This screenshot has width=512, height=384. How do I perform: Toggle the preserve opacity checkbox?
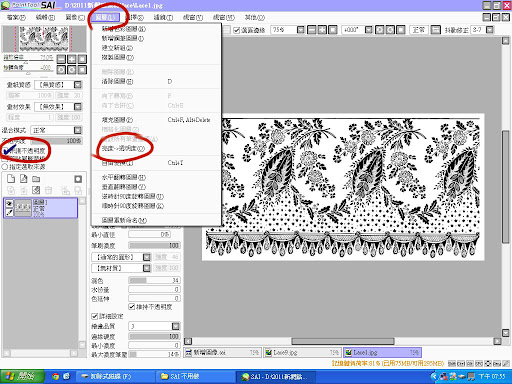click(6, 151)
